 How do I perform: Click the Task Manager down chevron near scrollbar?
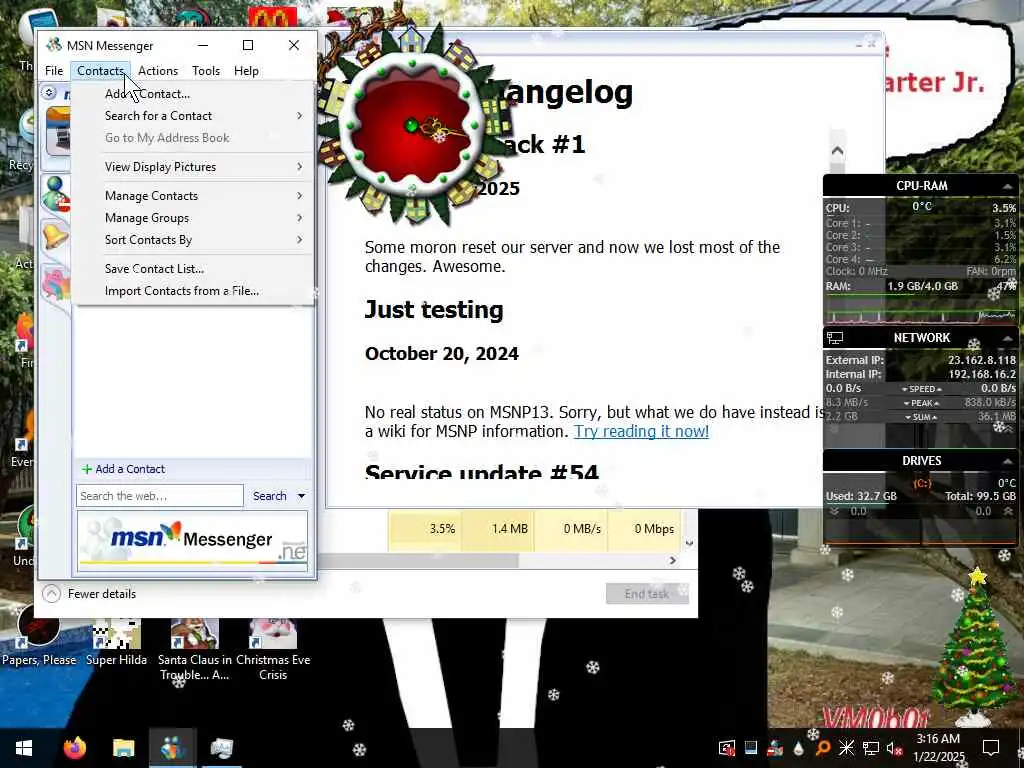(689, 543)
